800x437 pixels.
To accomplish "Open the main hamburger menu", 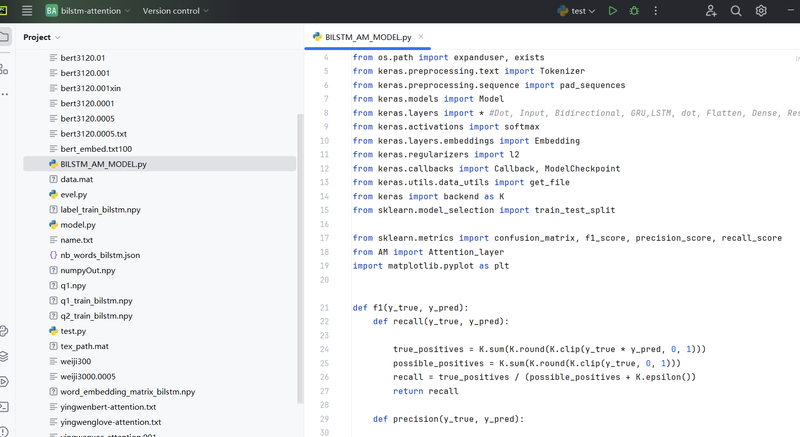I will pyautogui.click(x=27, y=11).
